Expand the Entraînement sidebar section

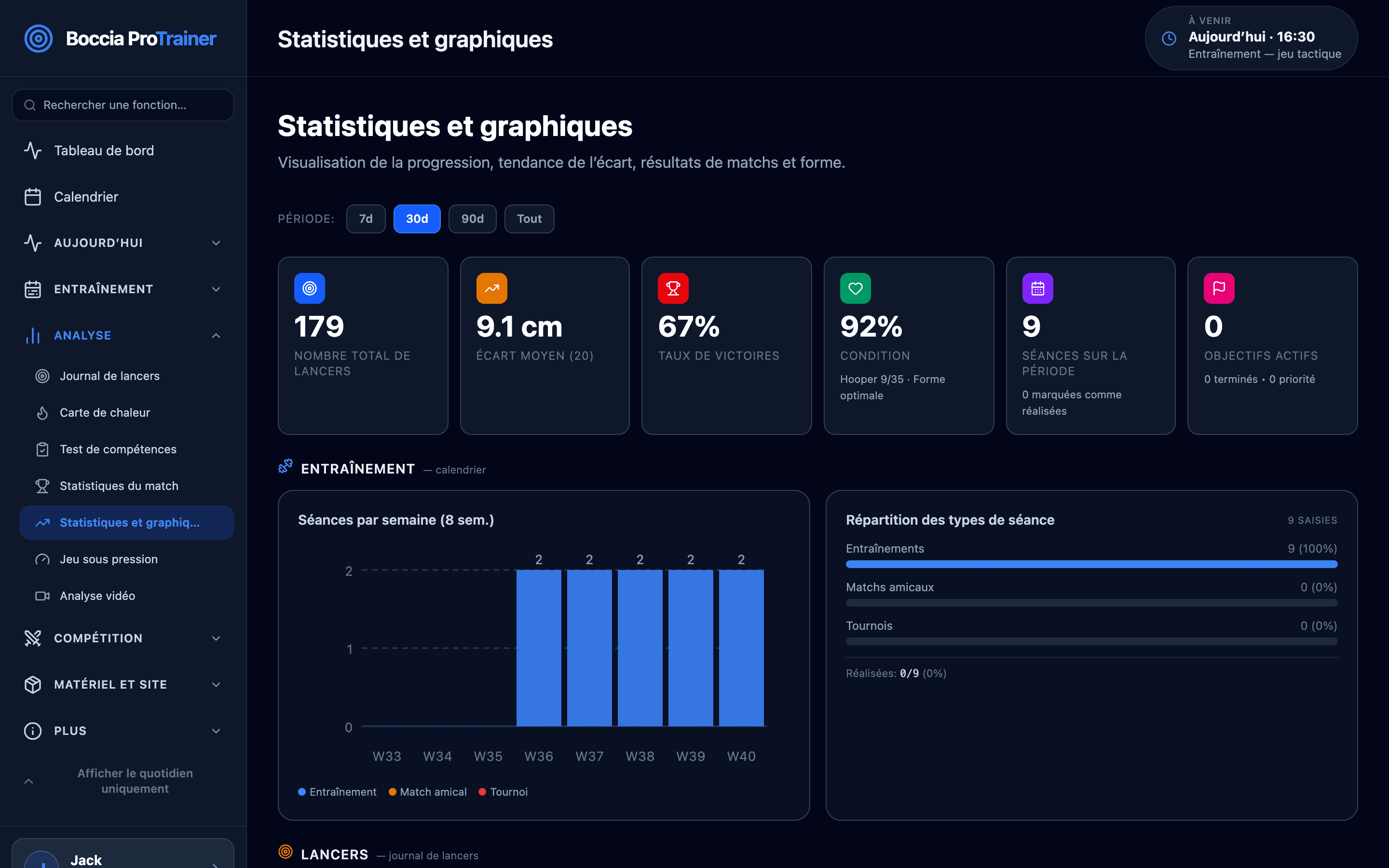[x=123, y=289]
